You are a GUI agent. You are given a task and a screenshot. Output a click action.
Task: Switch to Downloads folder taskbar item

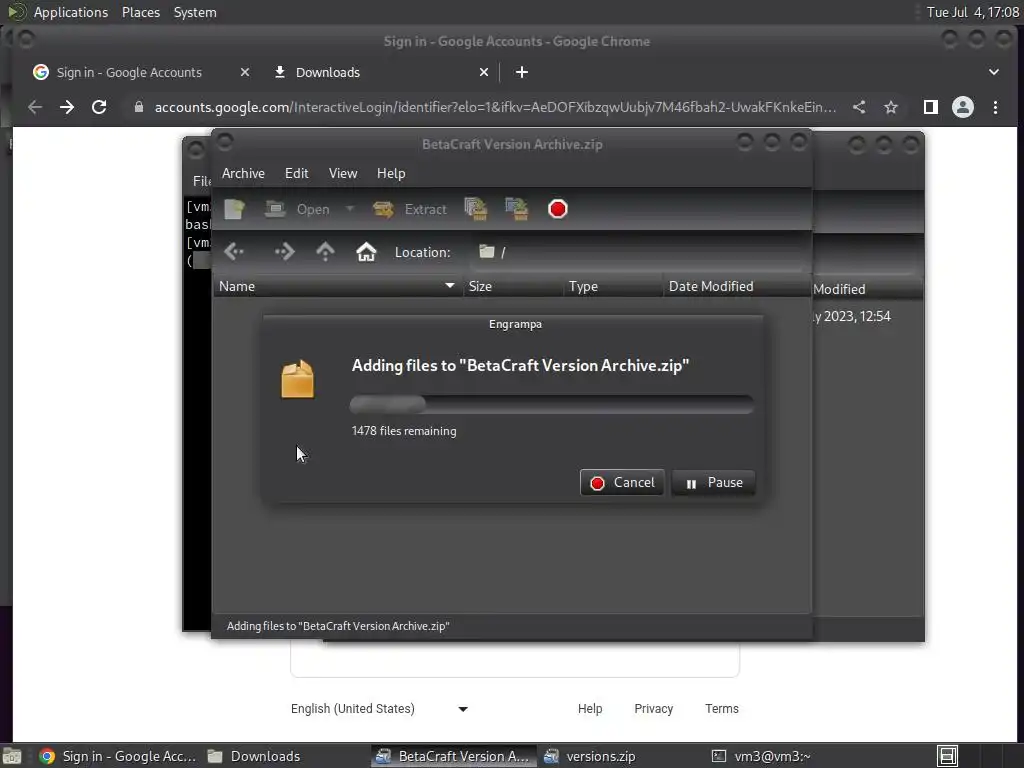coord(253,756)
